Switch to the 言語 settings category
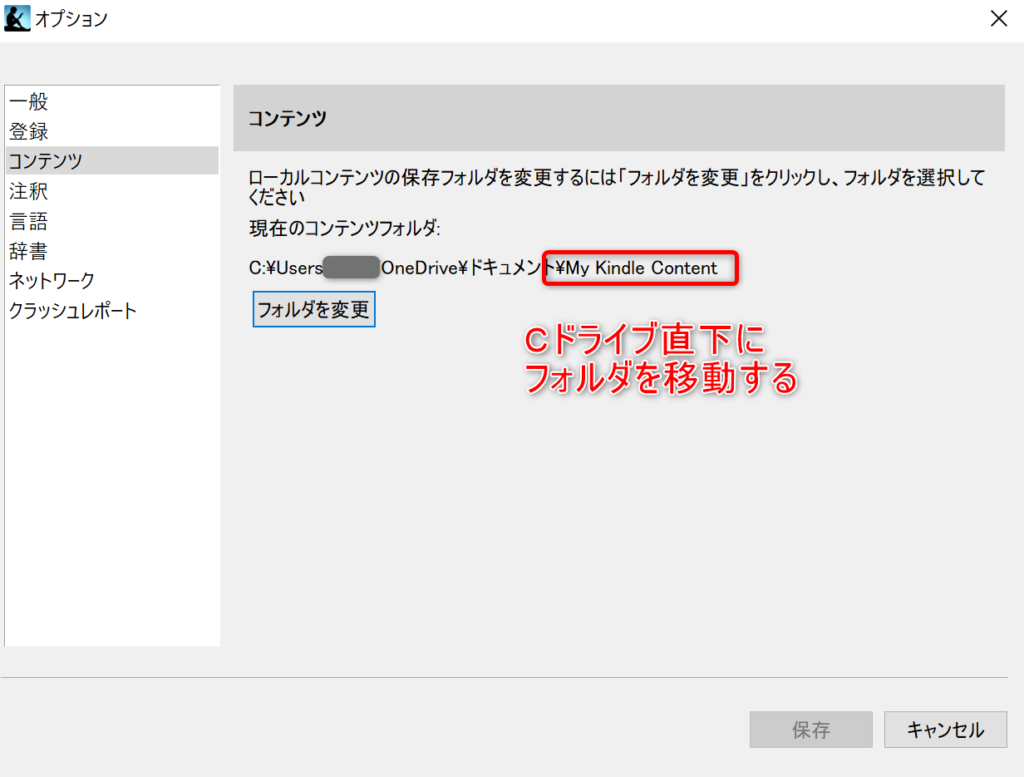Screen dimensions: 1024x777 (x=112, y=221)
